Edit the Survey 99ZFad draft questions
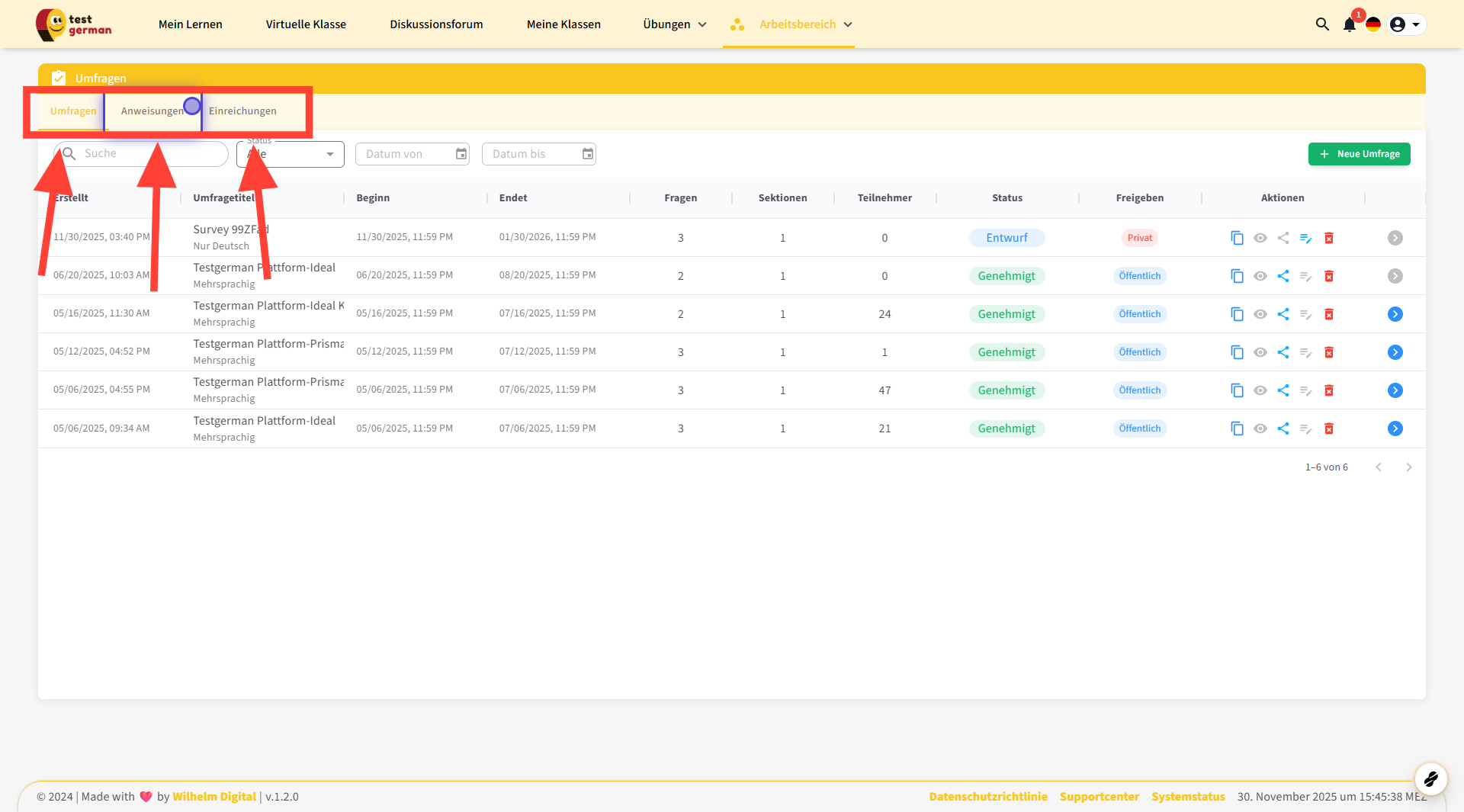 tap(1306, 238)
